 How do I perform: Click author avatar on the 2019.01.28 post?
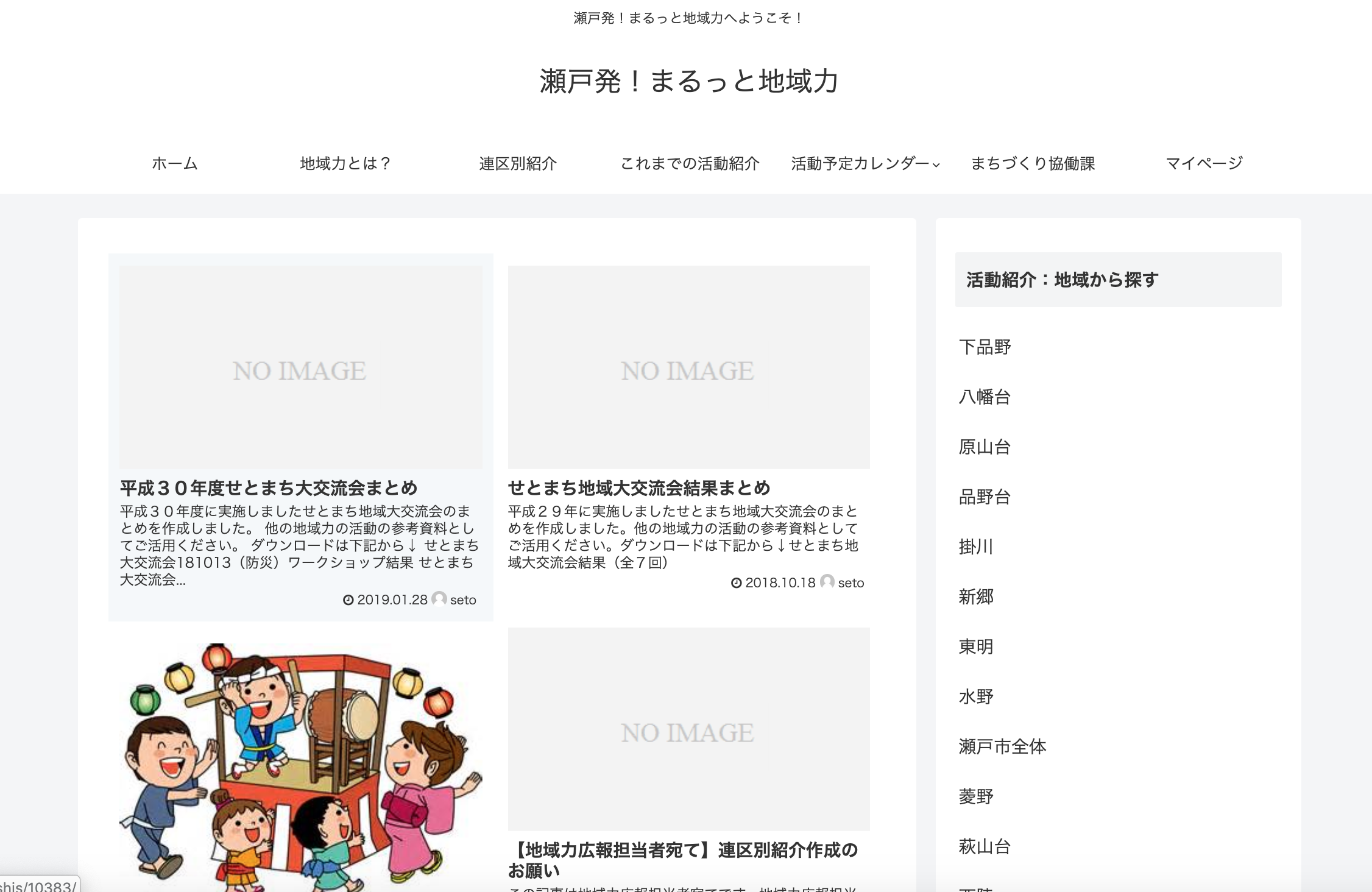[439, 599]
